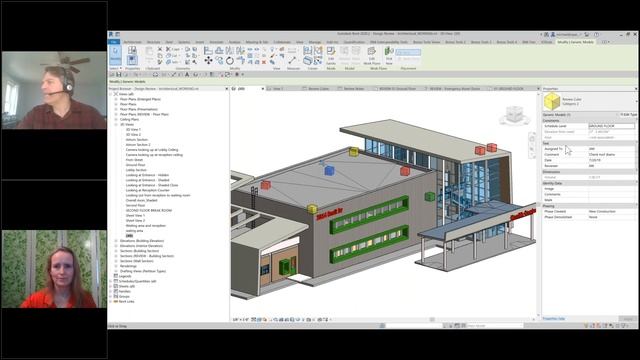Click the Measure tool in Measure panel

pos(292,60)
